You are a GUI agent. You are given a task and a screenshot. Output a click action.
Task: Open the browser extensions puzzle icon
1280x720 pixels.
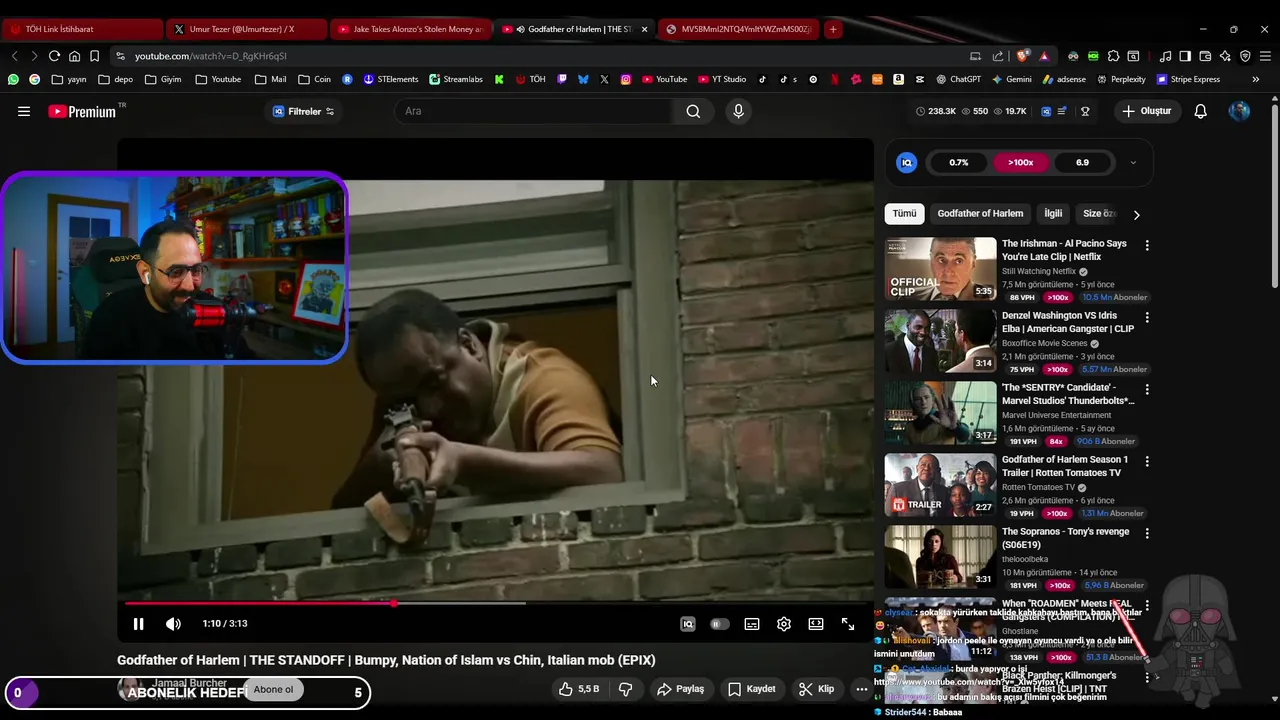1113,56
